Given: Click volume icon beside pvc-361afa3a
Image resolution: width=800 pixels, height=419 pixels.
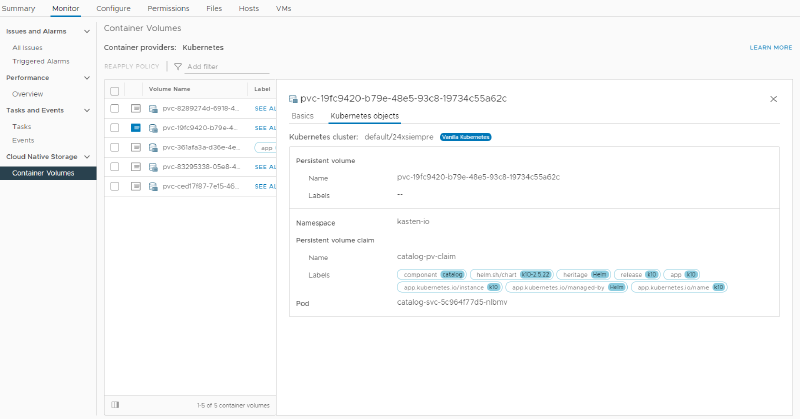Looking at the screenshot, I should click(153, 147).
